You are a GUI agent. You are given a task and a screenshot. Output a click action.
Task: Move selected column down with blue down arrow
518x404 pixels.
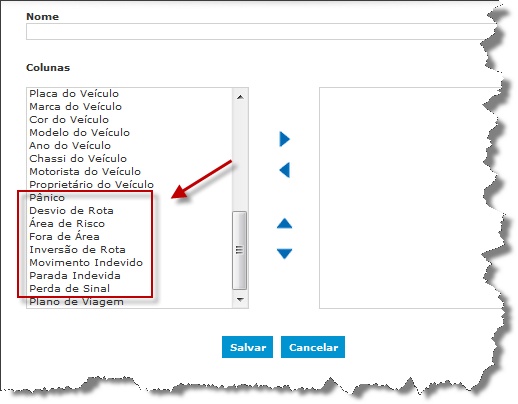[284, 253]
